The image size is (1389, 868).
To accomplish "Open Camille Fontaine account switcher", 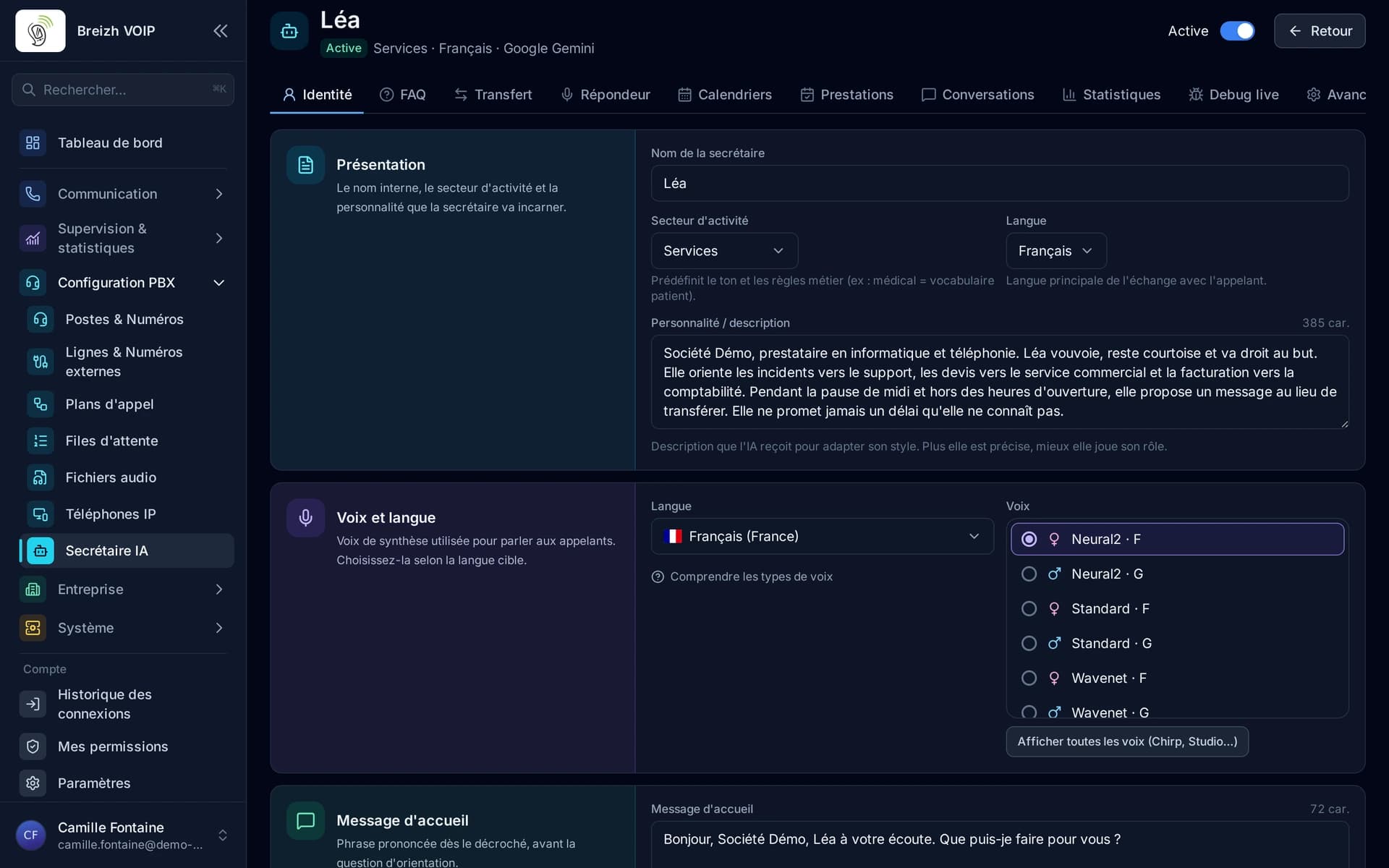I will coord(123,835).
